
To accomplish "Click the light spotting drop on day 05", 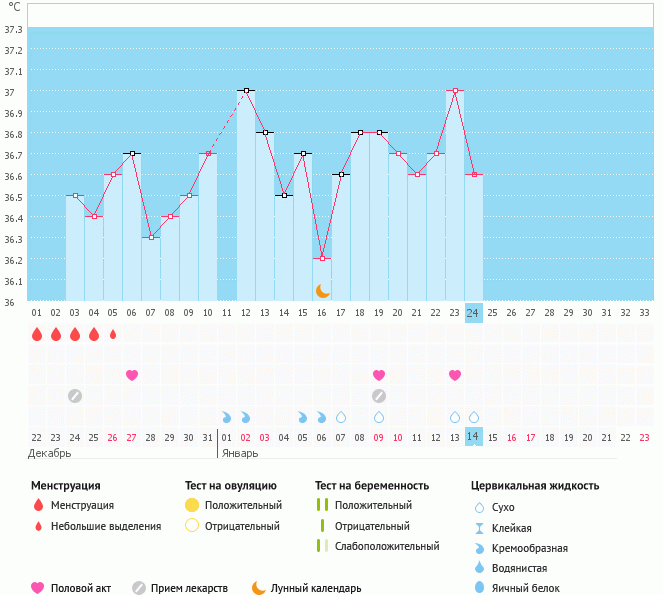I will tap(113, 334).
